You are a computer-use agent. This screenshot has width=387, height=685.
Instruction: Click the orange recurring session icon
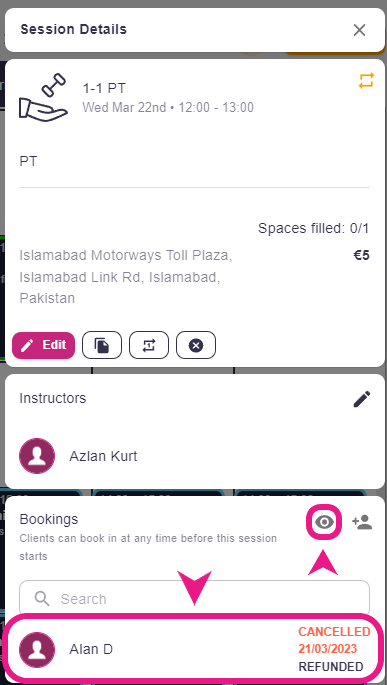click(x=366, y=81)
